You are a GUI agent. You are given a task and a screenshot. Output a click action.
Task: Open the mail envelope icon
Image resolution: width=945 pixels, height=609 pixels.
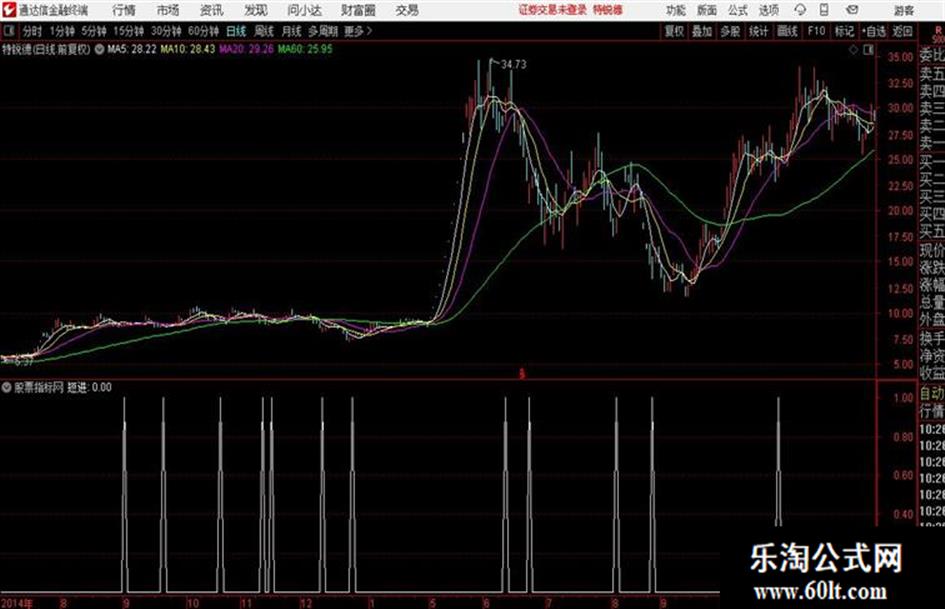click(852, 10)
